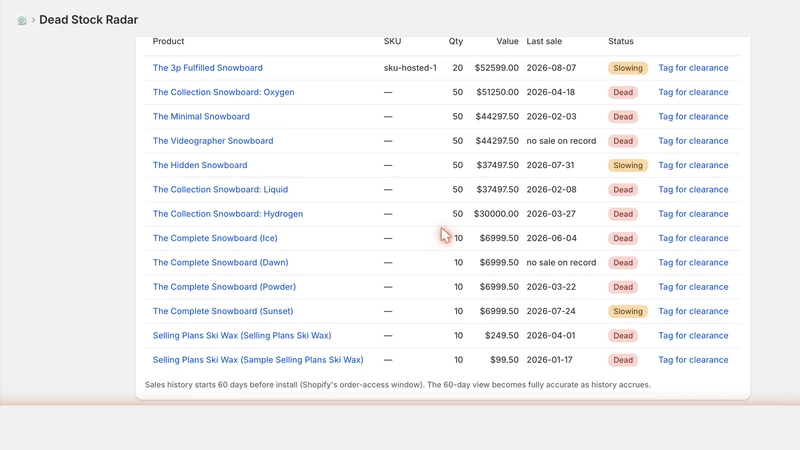Open Selling Plans Ski Wax (Selling Plans Ski Wax)
The height and width of the screenshot is (450, 800).
coord(242,336)
